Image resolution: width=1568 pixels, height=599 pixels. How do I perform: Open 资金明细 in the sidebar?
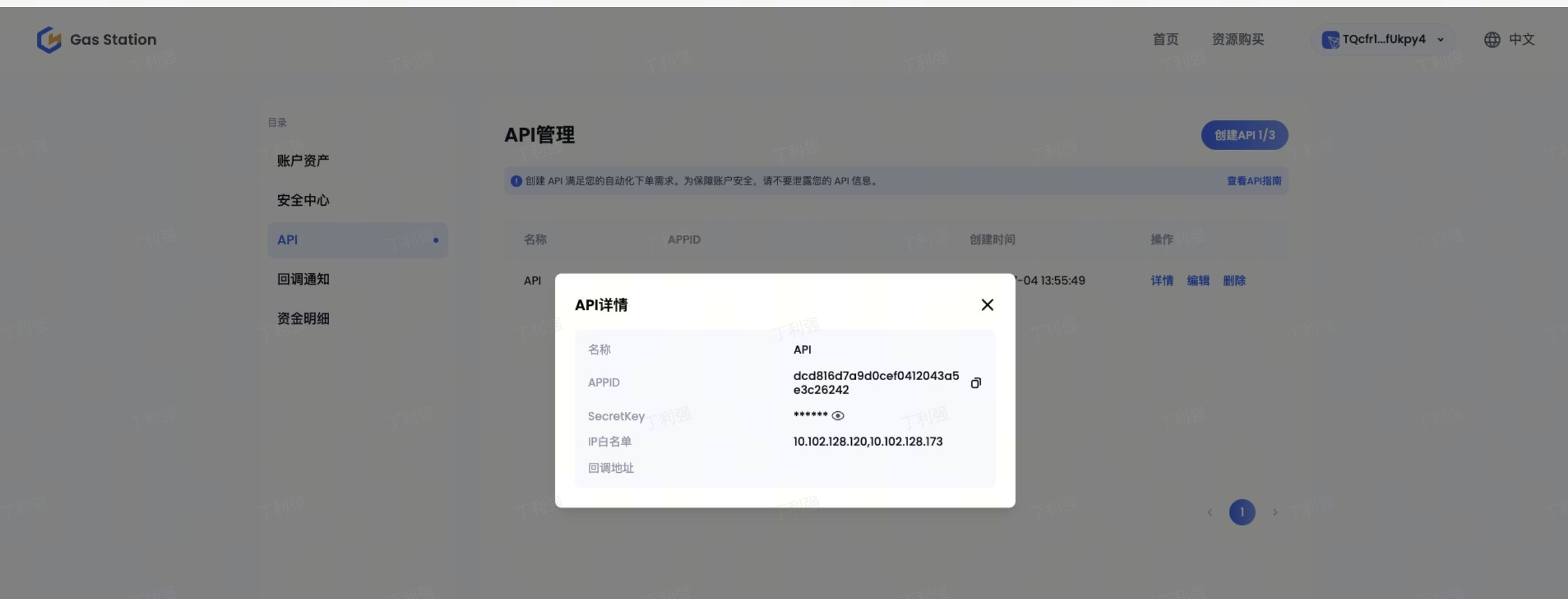(303, 319)
